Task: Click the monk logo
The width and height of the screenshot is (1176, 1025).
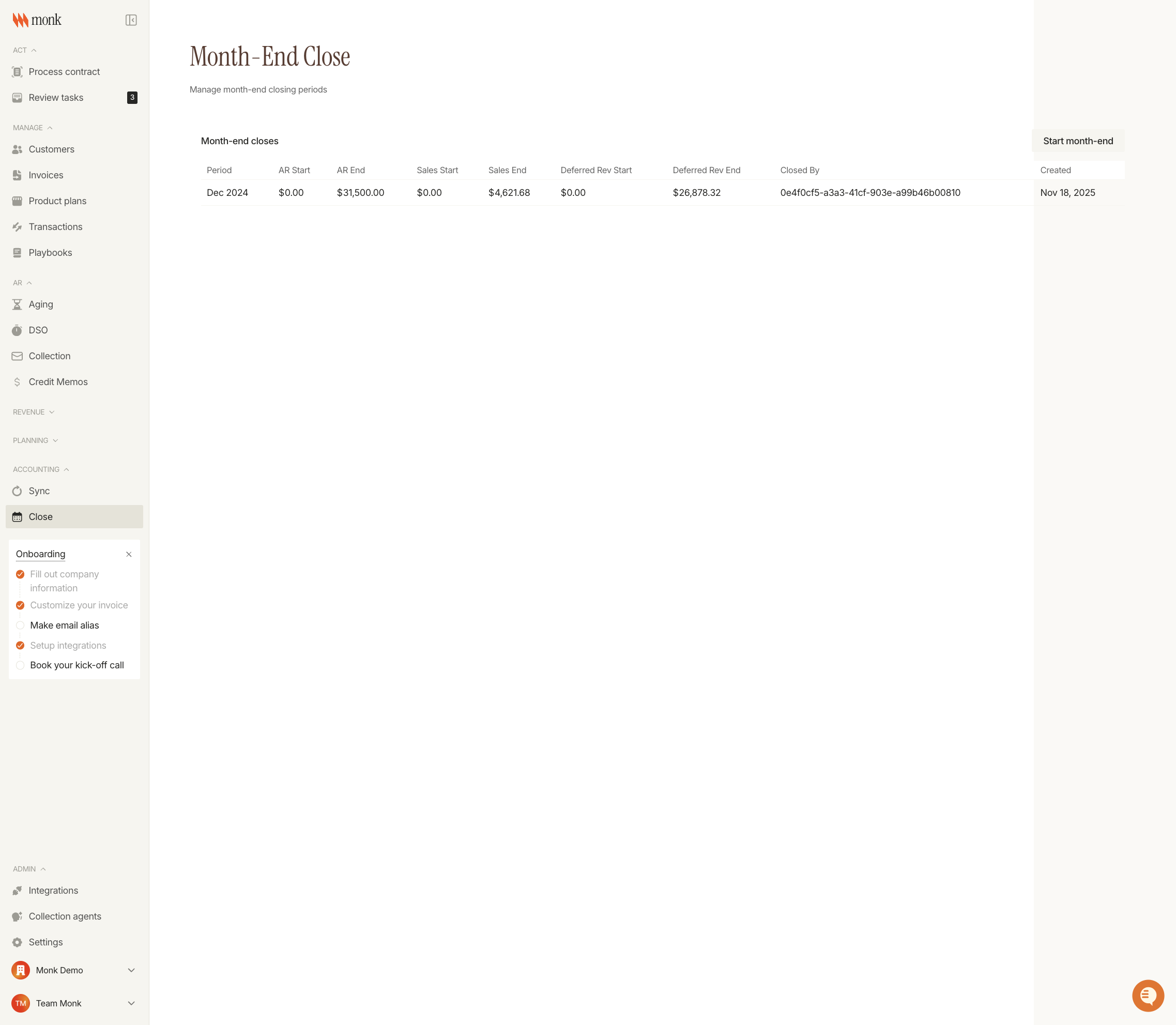Action: [x=37, y=20]
